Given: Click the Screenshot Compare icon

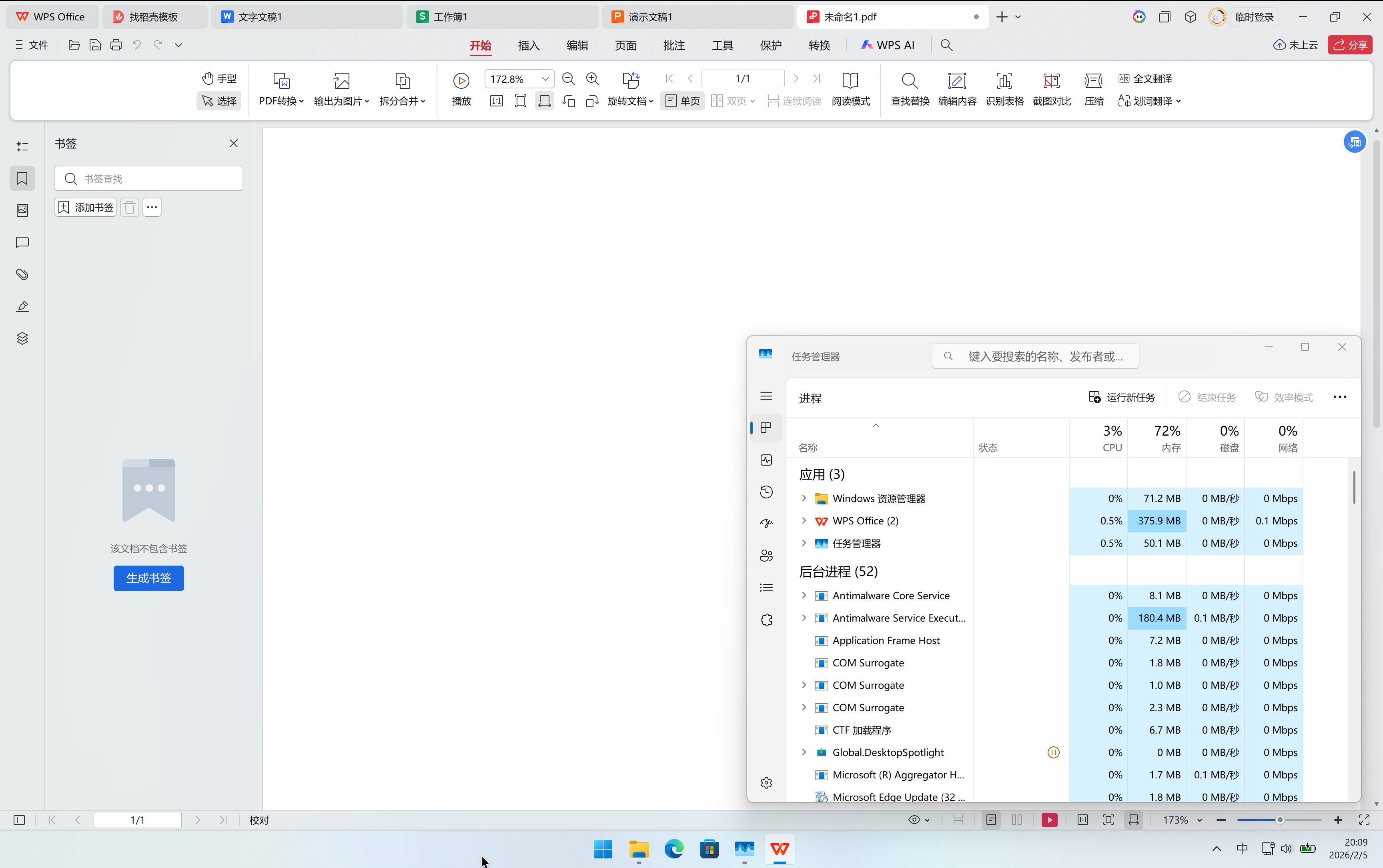Looking at the screenshot, I should (x=1051, y=81).
